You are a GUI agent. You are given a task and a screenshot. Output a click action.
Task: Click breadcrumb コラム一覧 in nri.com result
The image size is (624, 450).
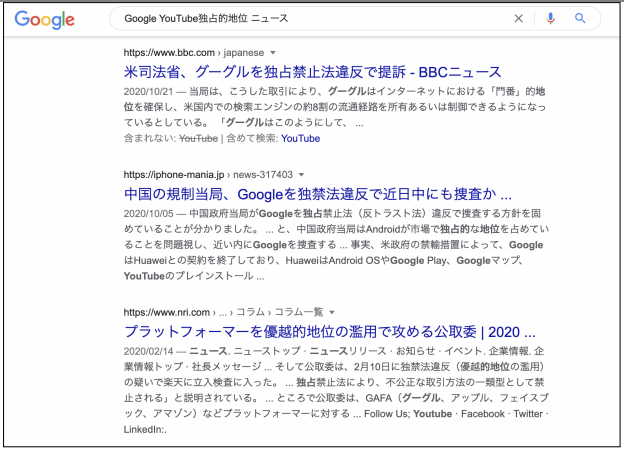[x=299, y=312]
